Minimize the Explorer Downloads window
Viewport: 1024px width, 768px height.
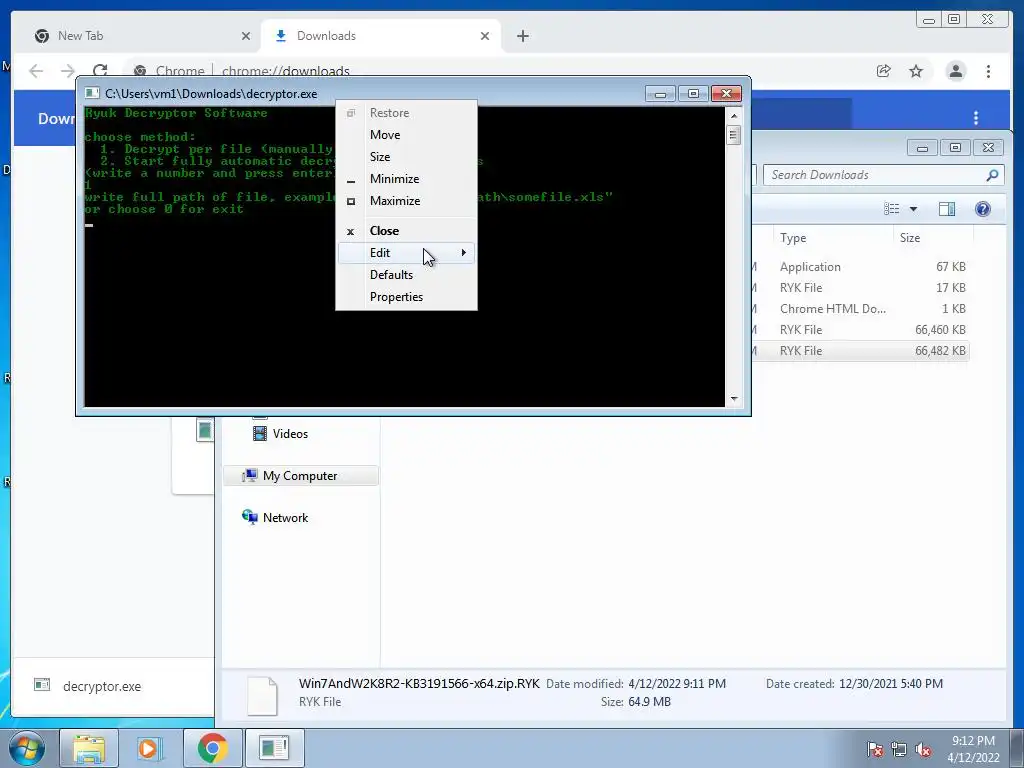click(922, 148)
